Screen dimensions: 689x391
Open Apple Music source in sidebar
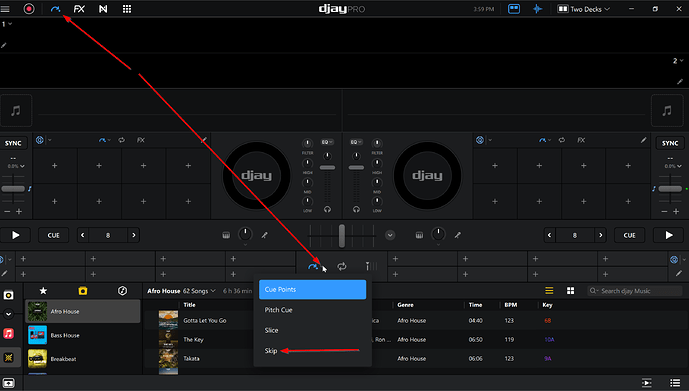click(8, 333)
